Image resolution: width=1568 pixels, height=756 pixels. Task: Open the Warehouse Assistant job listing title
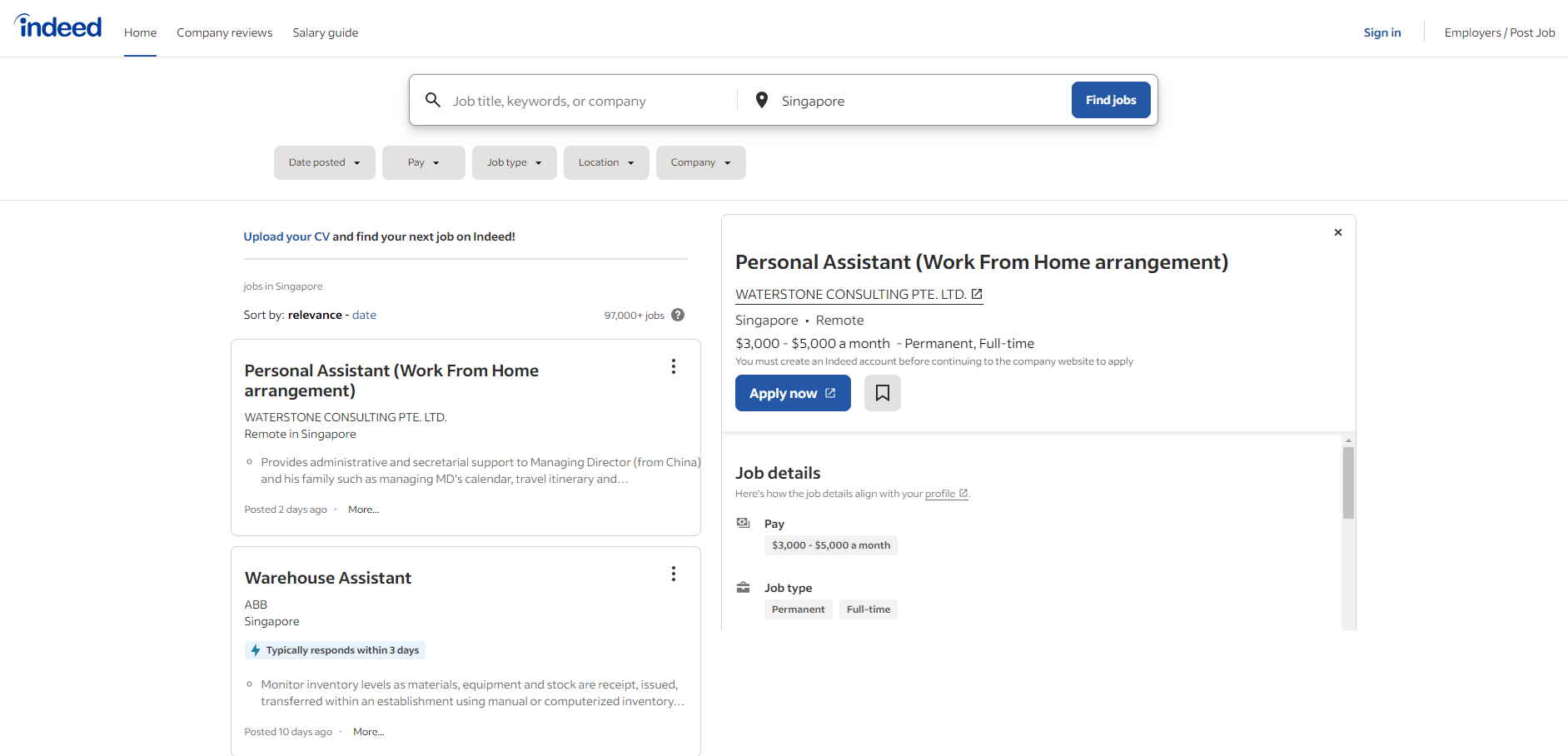(328, 578)
